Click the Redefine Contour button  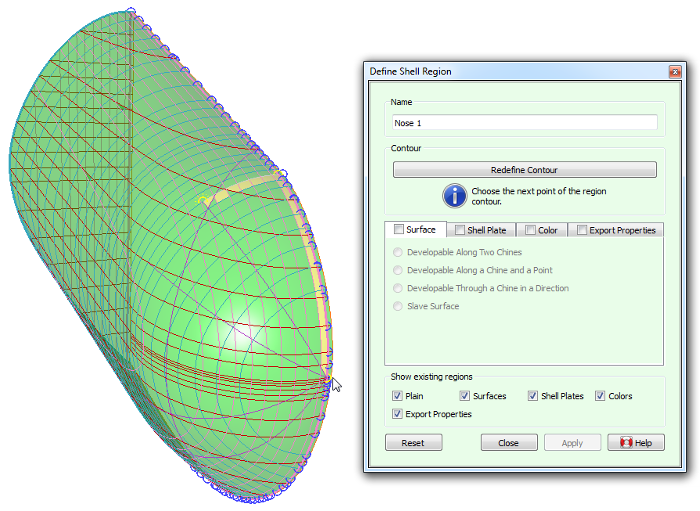pyautogui.click(x=524, y=170)
